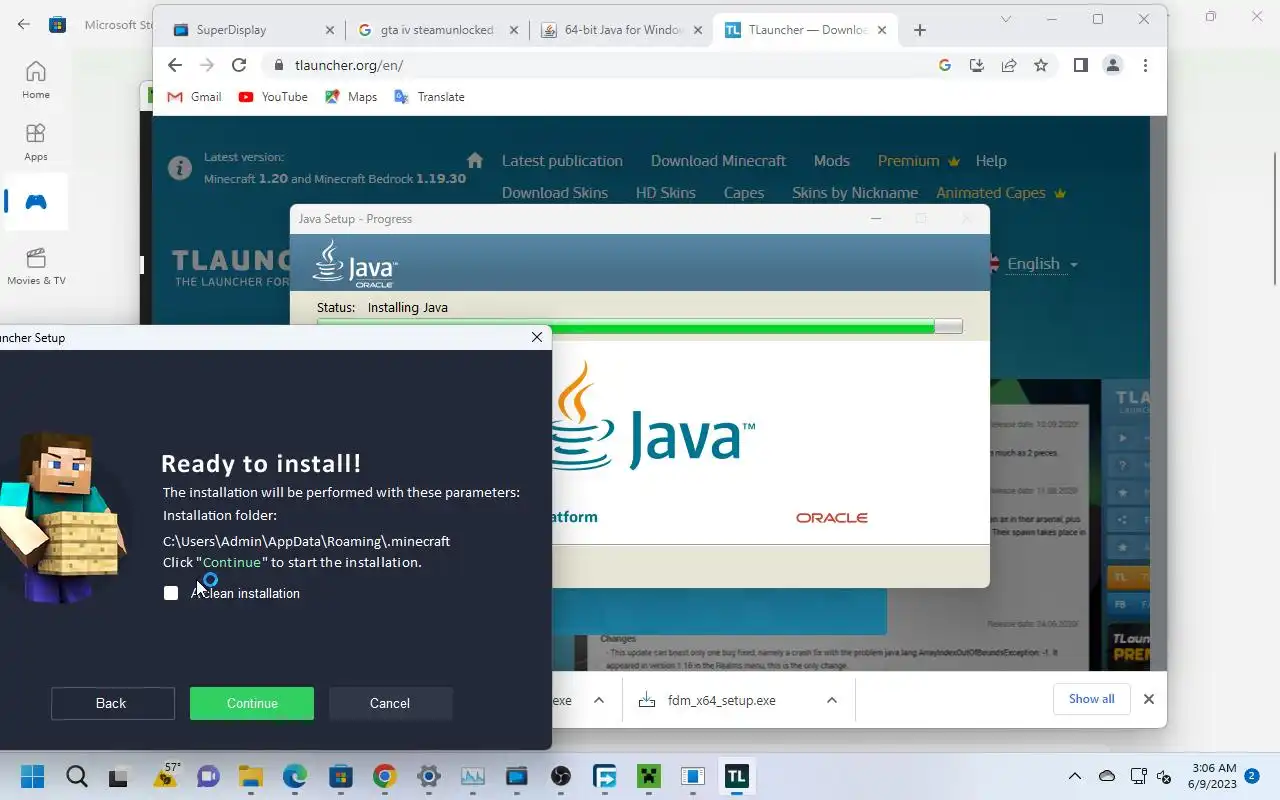Screen dimensions: 1280x800
Task: Tick the 'A clean installation' checkbox
Action: pos(171,593)
